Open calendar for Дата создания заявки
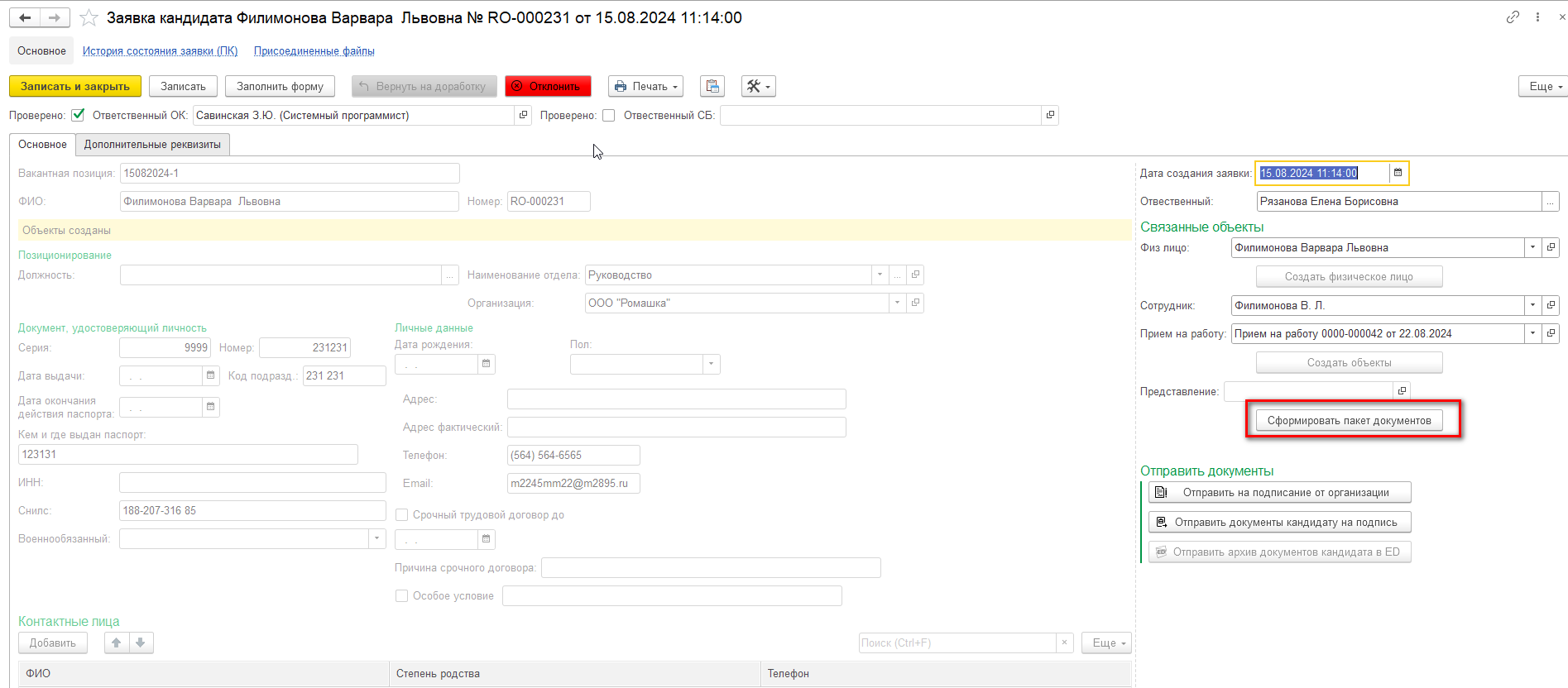The image size is (1568, 688). (1398, 173)
